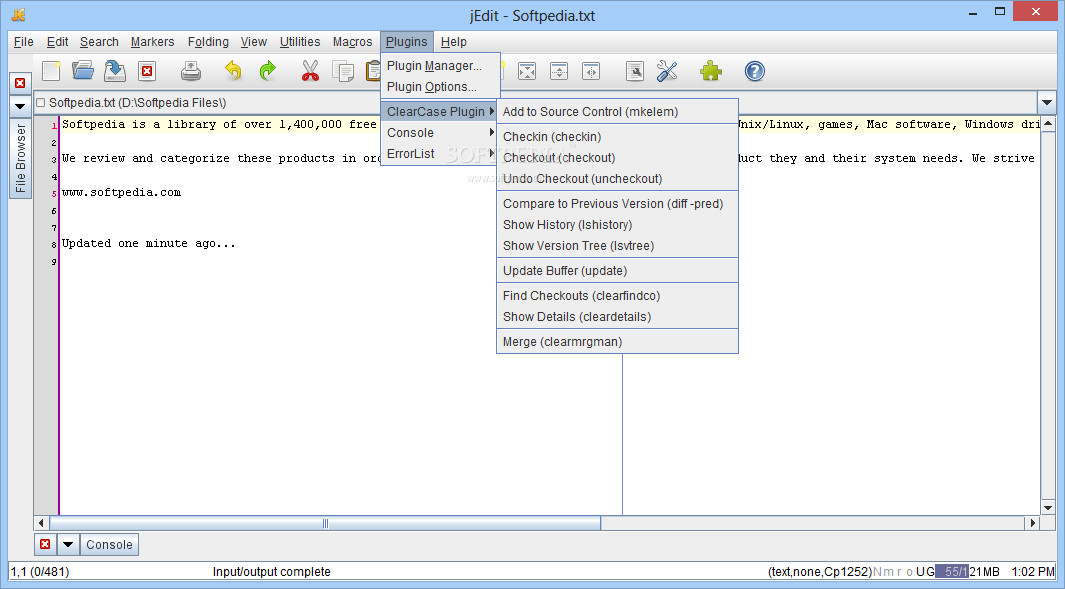
Task: Open the Utilities menu
Action: [300, 41]
